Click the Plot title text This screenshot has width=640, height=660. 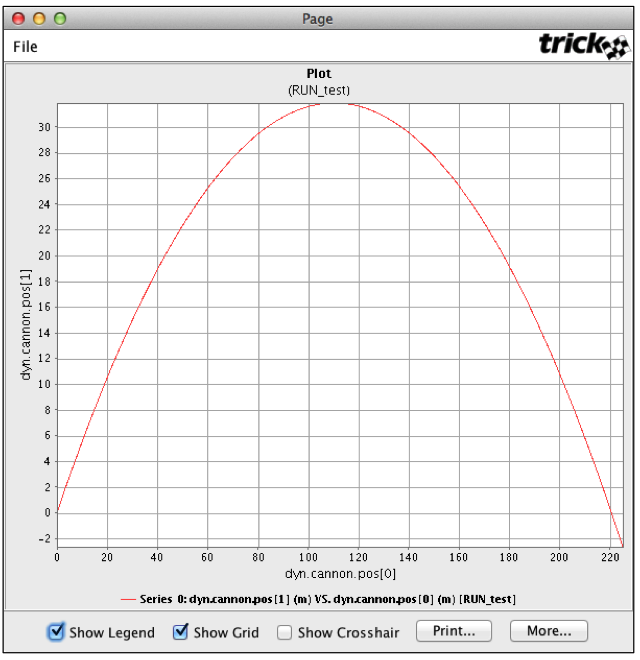319,74
